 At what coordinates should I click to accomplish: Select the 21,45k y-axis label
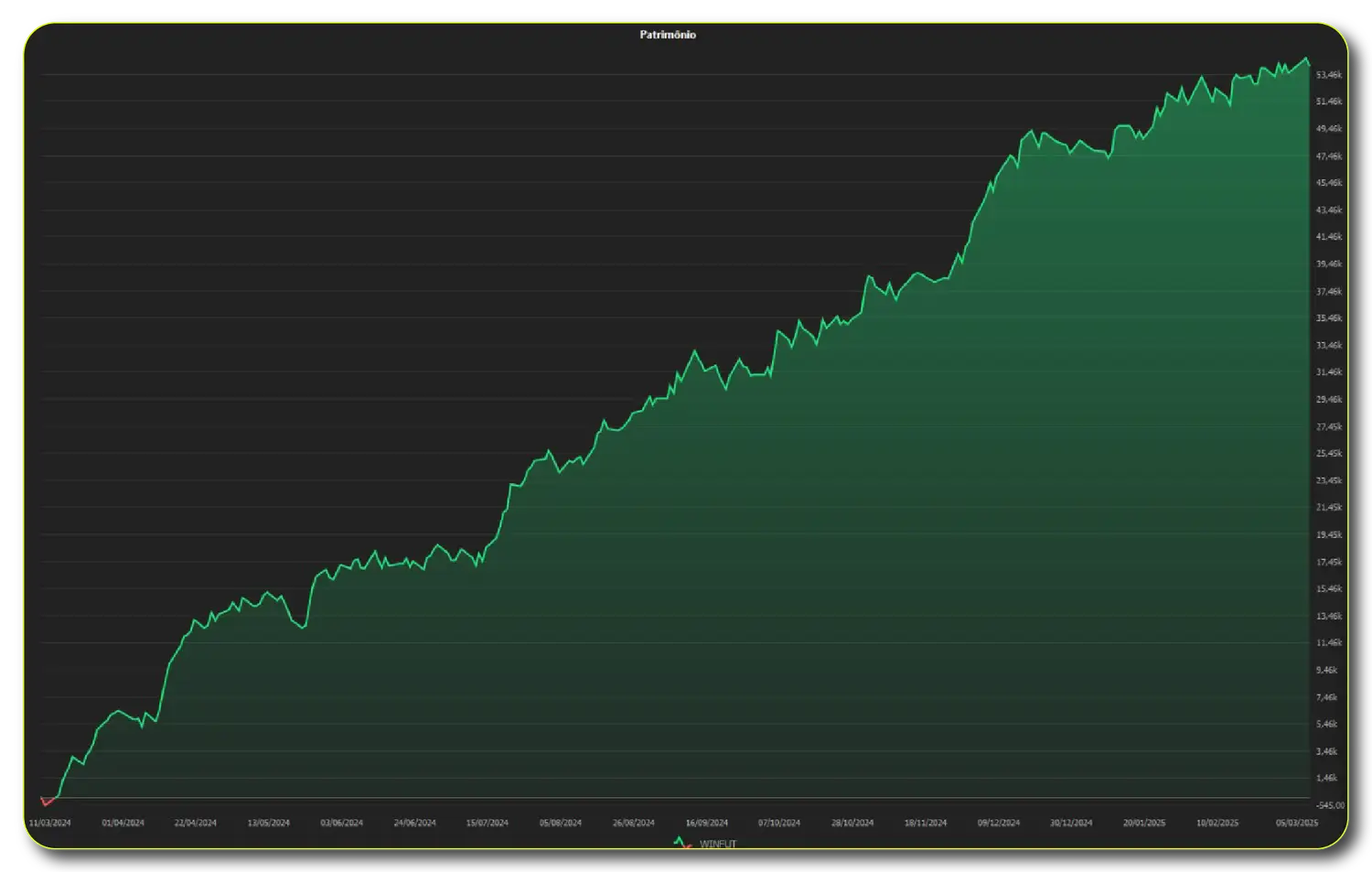(1329, 508)
